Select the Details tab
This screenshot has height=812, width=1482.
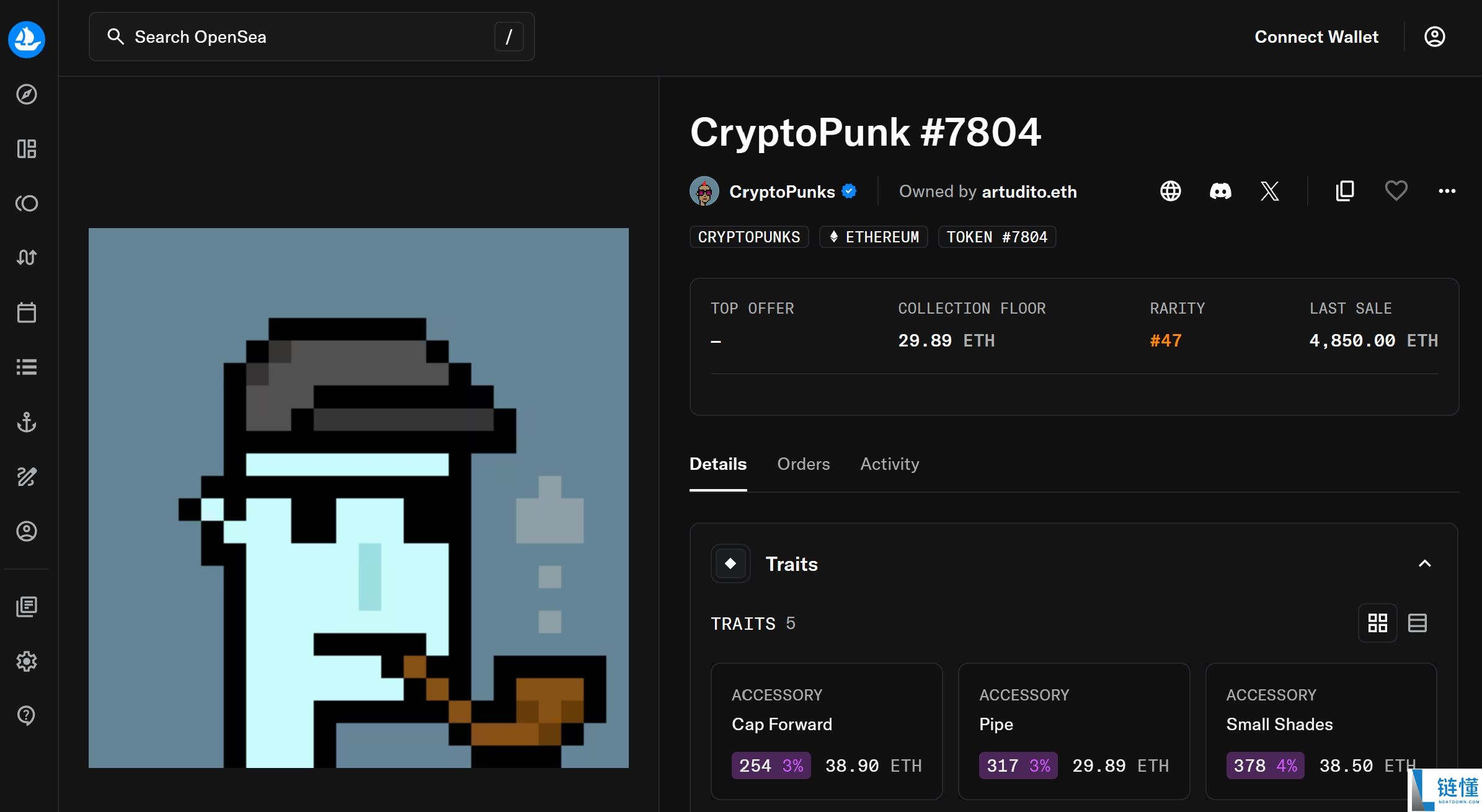point(718,464)
